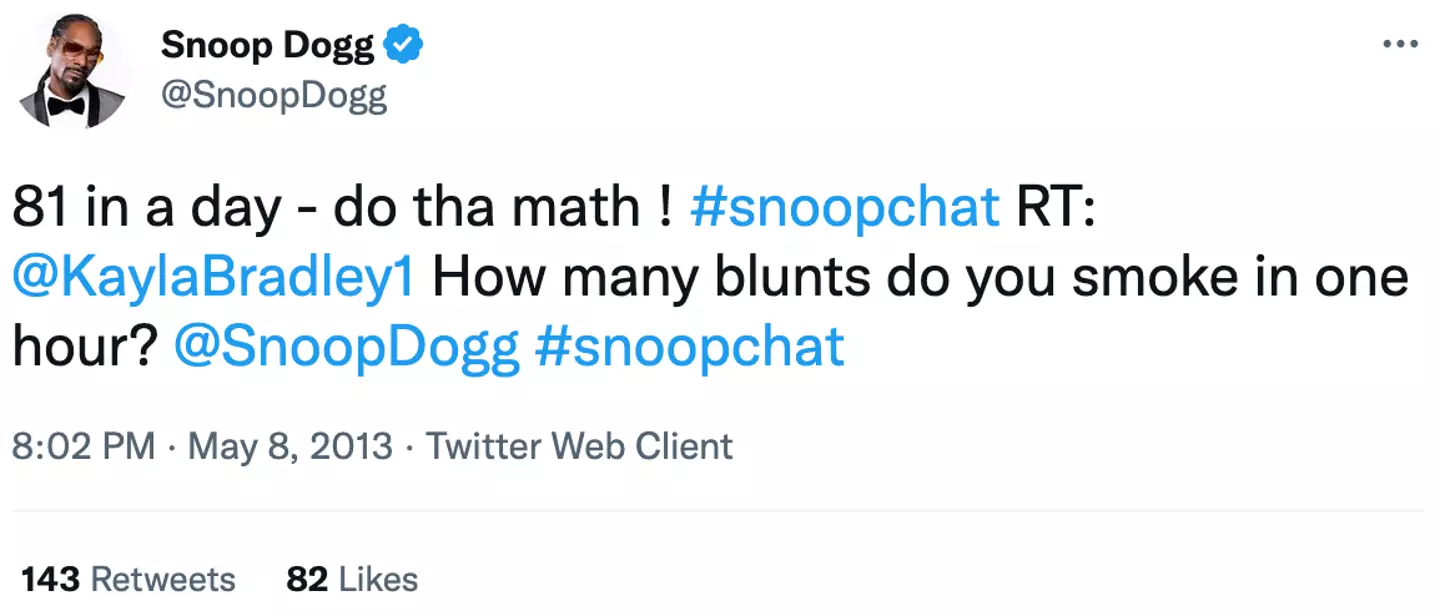Click the @SnoopDogg handle under the display name
This screenshot has height=611, width=1440.
pyautogui.click(x=273, y=97)
